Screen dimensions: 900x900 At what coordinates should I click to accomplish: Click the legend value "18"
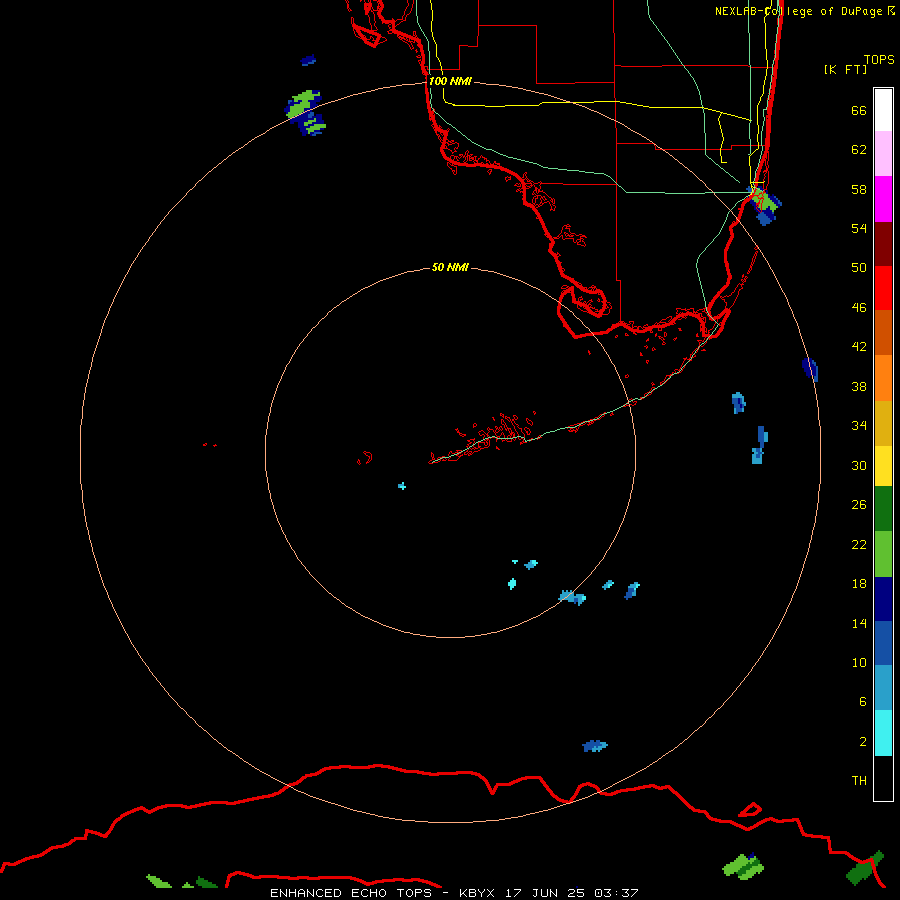(x=859, y=584)
